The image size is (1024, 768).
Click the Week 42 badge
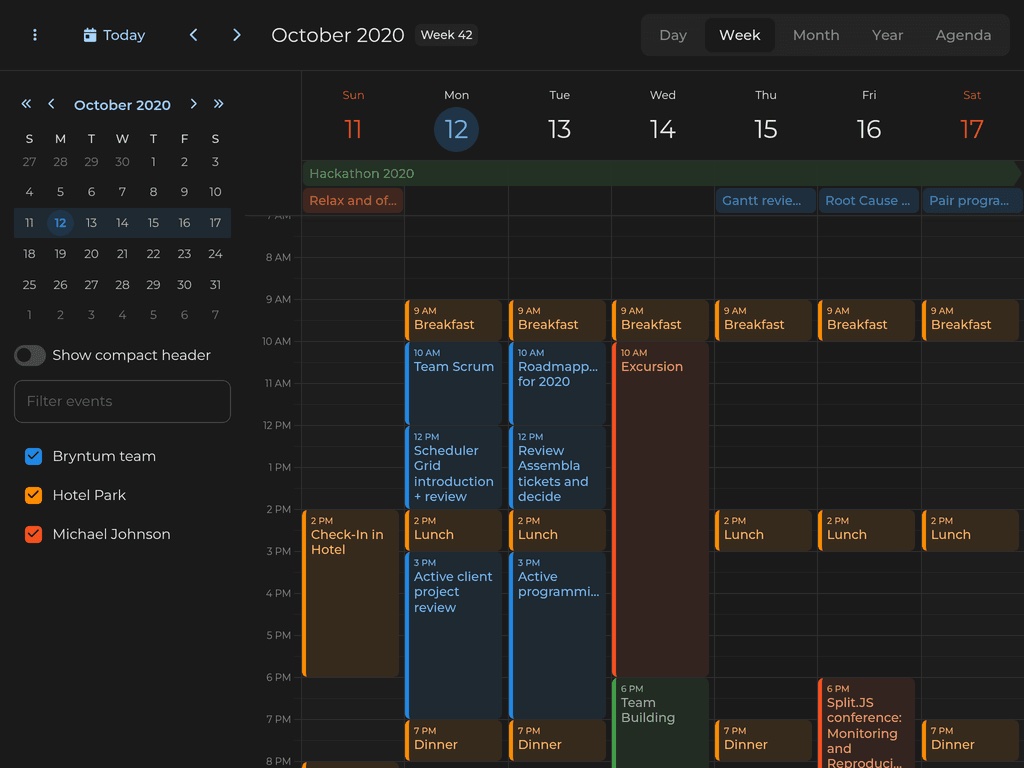(x=446, y=35)
